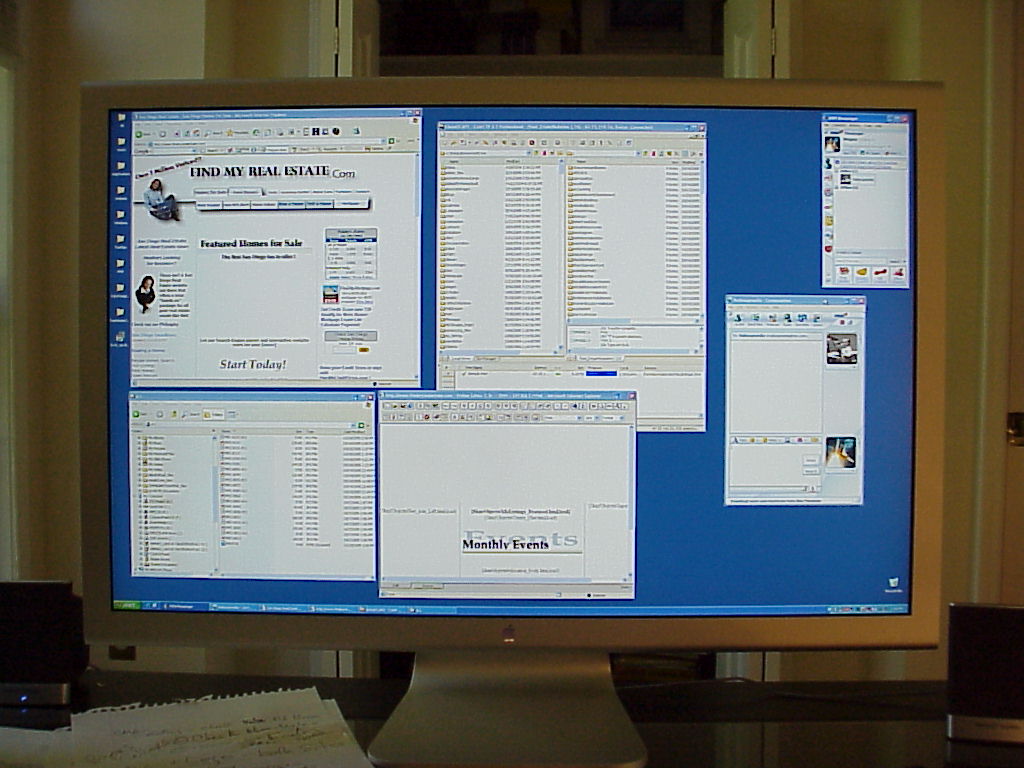
Task: Open the font size dropdown in the editor toolbar
Action: click(597, 418)
